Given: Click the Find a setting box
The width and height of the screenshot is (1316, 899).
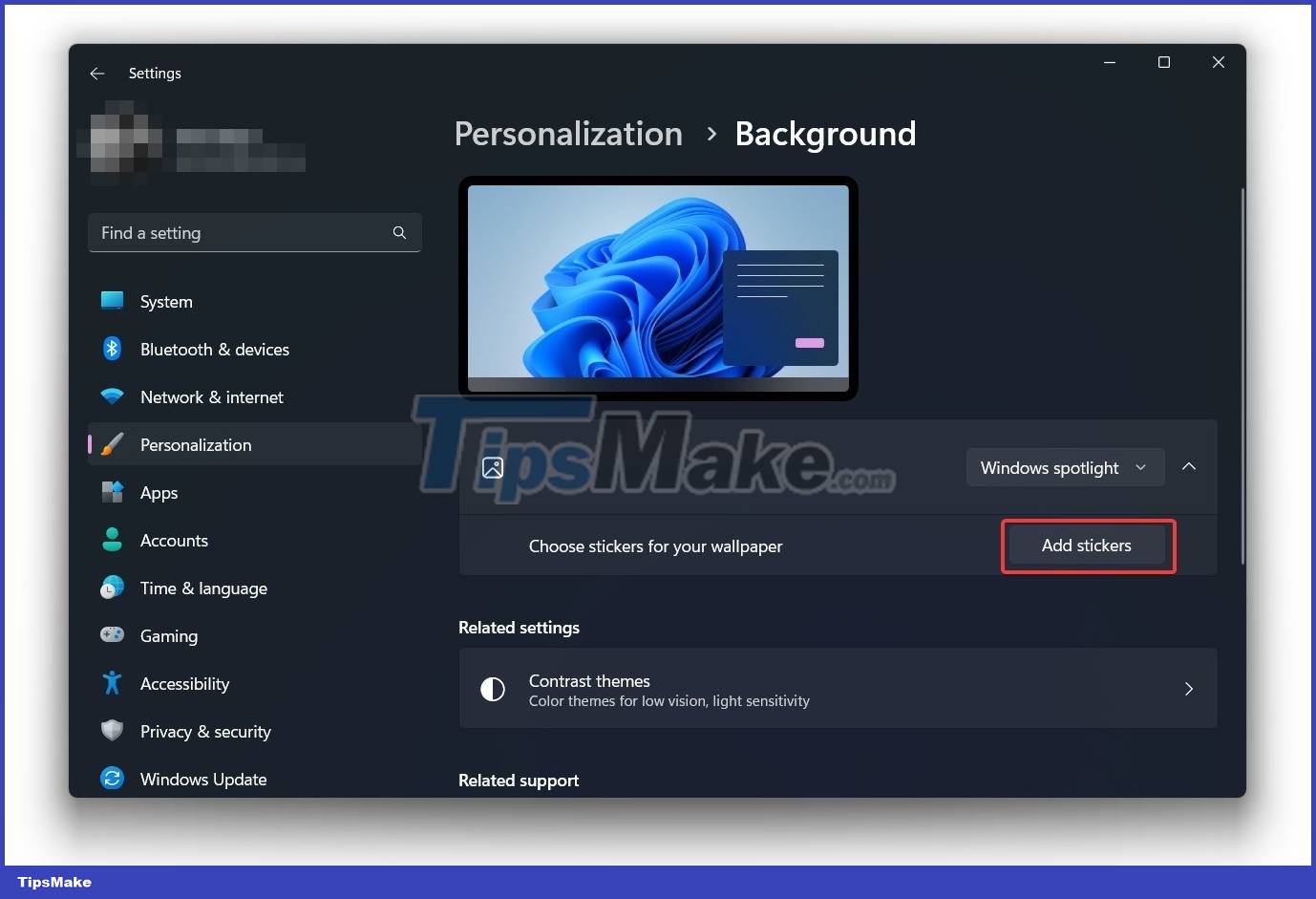Looking at the screenshot, I should click(254, 232).
